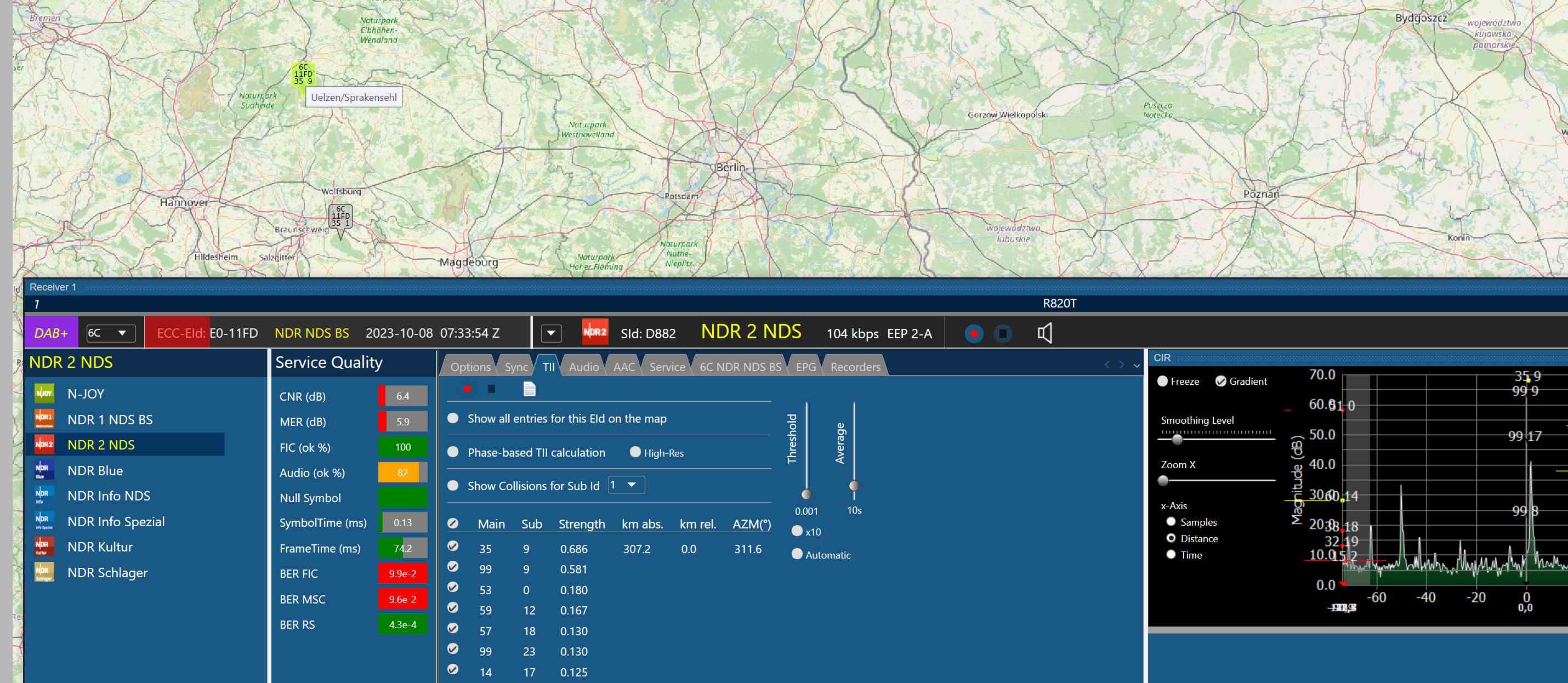Open the service selector dropdown arrow
Image resolution: width=1568 pixels, height=683 pixels.
click(x=551, y=333)
